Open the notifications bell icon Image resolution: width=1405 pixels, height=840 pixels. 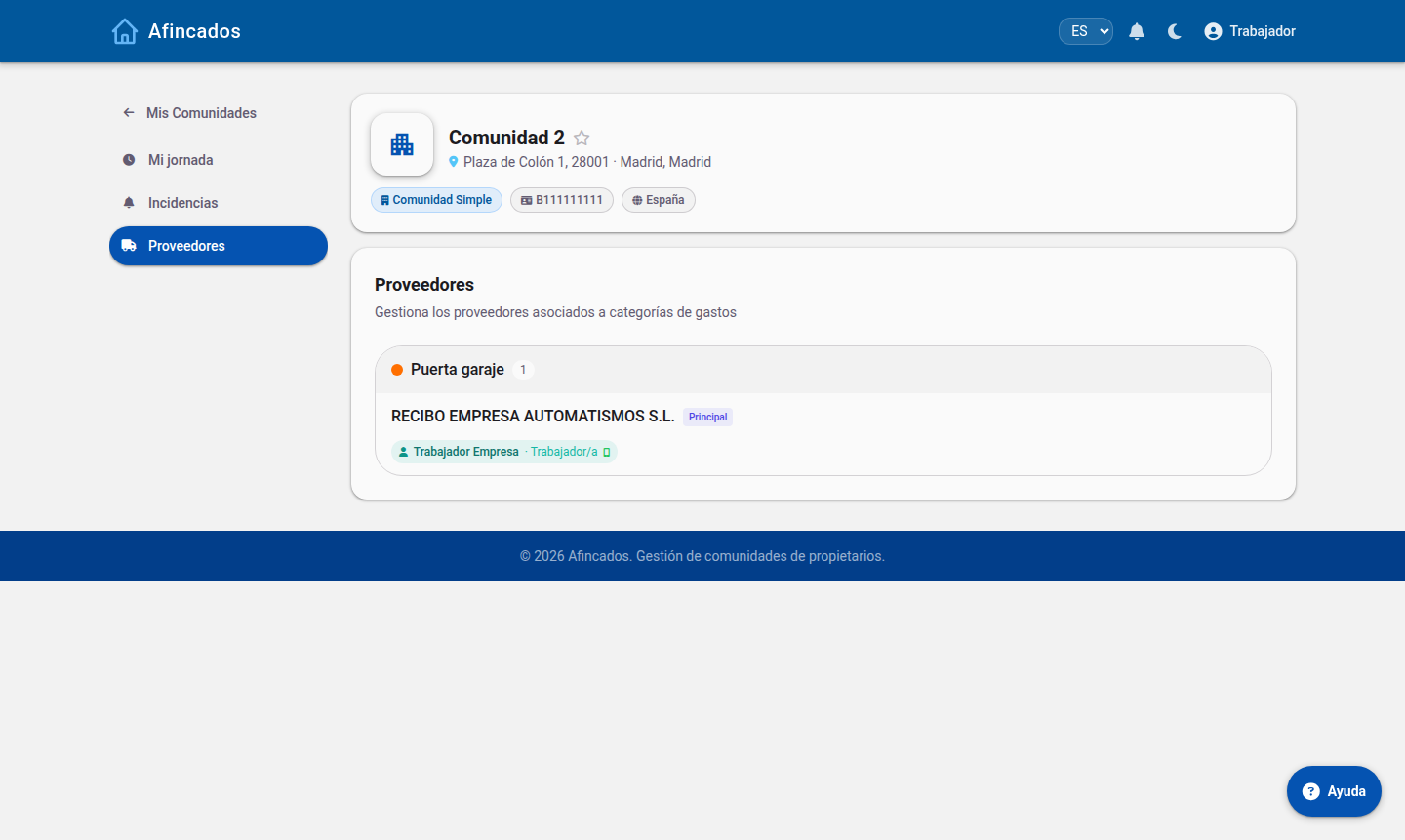click(1137, 31)
